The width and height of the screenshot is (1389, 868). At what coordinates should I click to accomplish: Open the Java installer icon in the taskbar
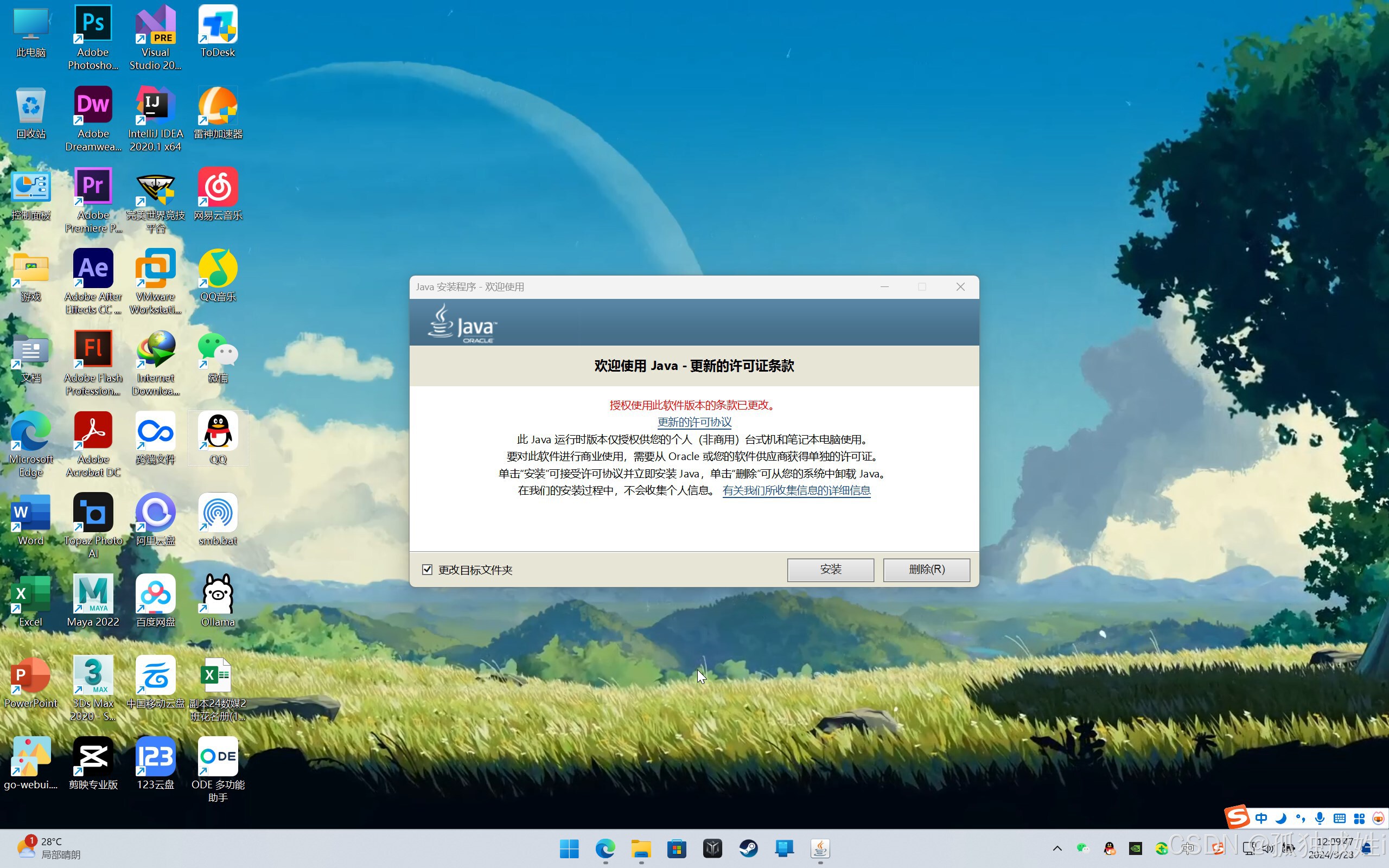821,848
